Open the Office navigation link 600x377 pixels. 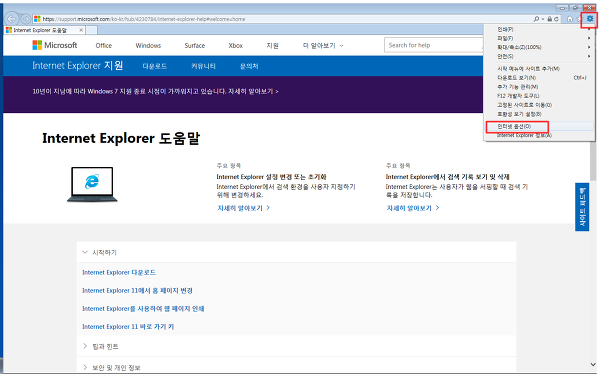click(104, 46)
